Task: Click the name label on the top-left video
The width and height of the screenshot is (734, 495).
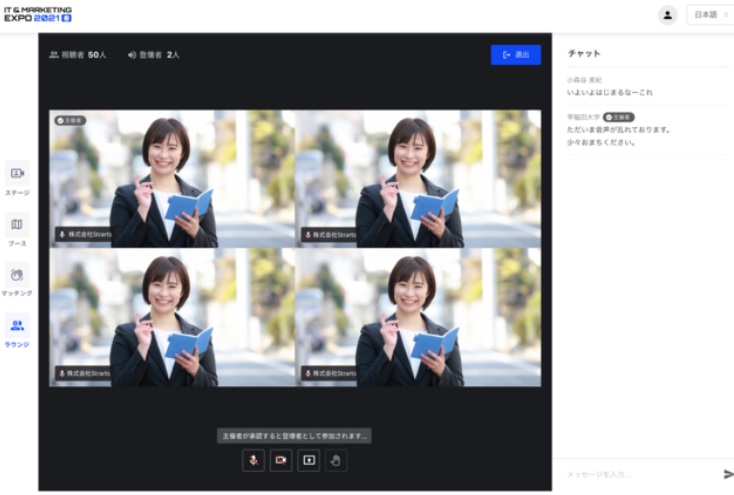Action: click(84, 234)
